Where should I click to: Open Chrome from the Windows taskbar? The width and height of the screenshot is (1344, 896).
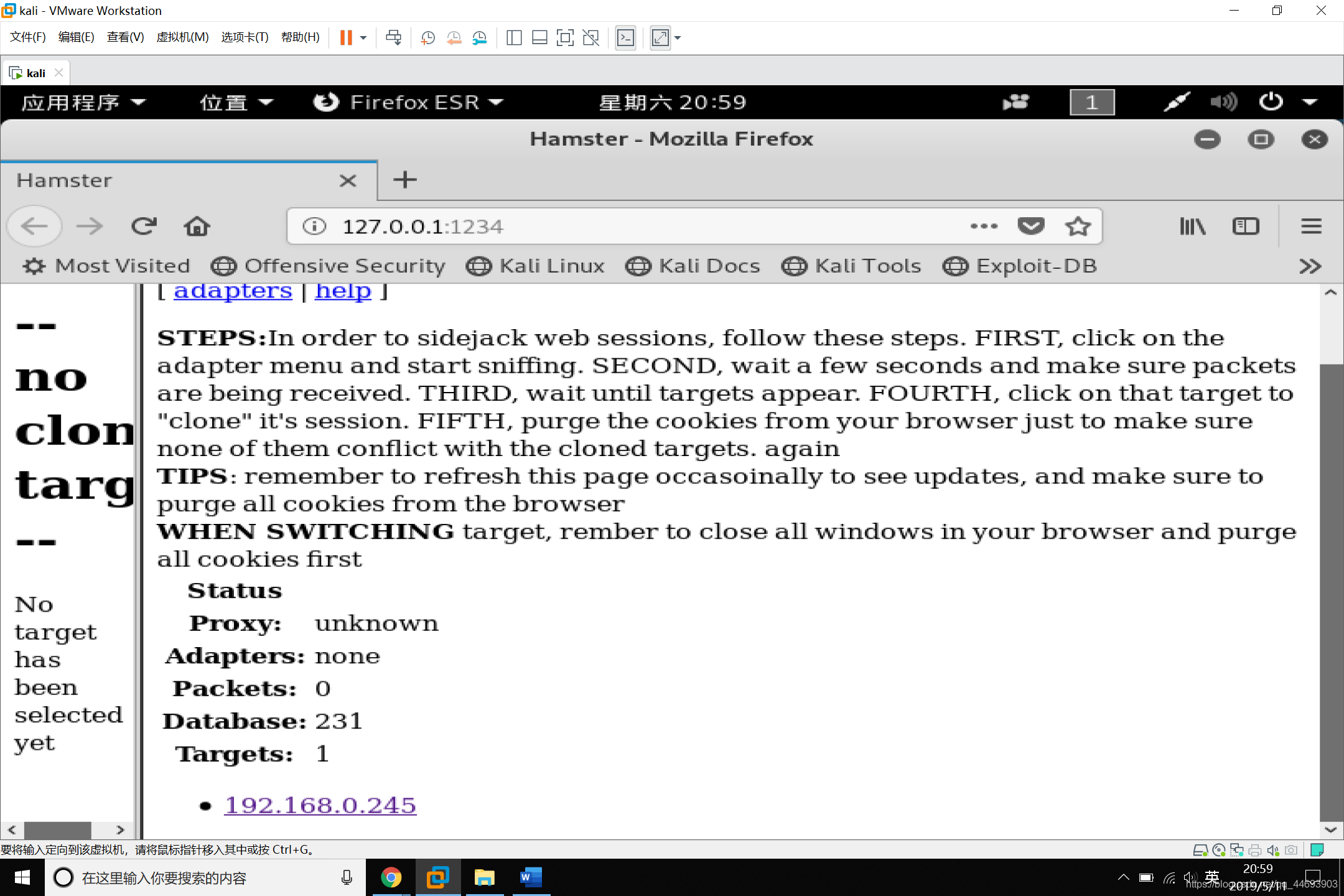[x=391, y=878]
